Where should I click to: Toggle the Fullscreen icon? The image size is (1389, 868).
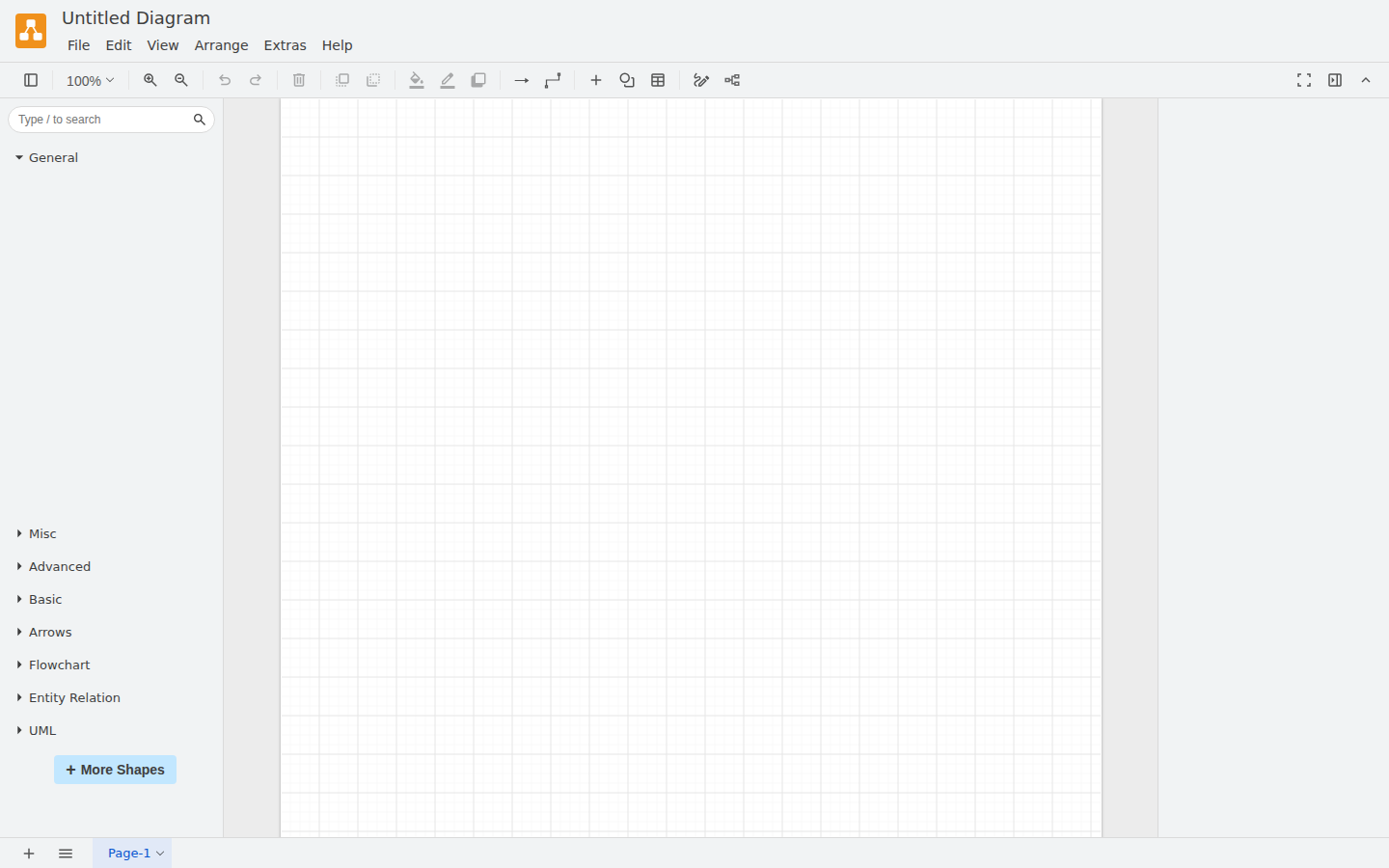click(1304, 80)
